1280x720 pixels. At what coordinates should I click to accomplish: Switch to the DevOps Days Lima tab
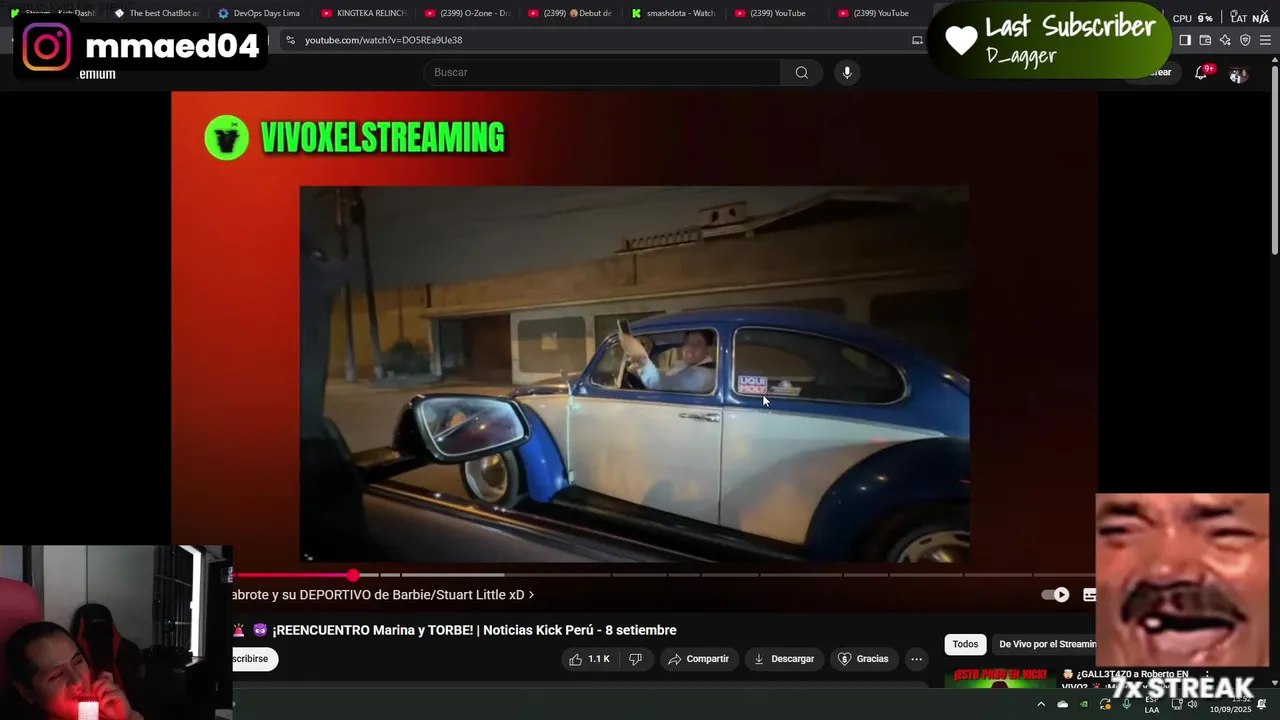click(x=260, y=13)
